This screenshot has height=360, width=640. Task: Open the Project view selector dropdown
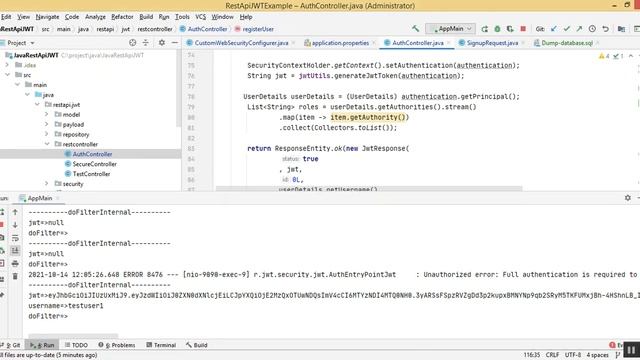(x=21, y=42)
